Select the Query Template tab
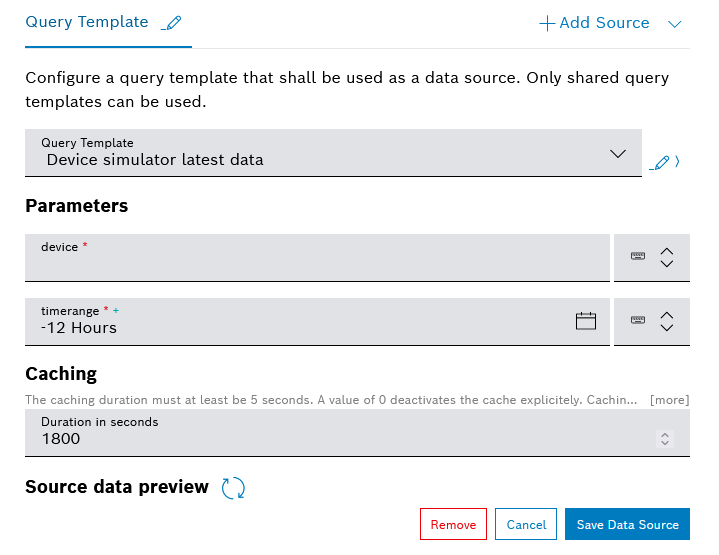This screenshot has width=719, height=555. 87,22
